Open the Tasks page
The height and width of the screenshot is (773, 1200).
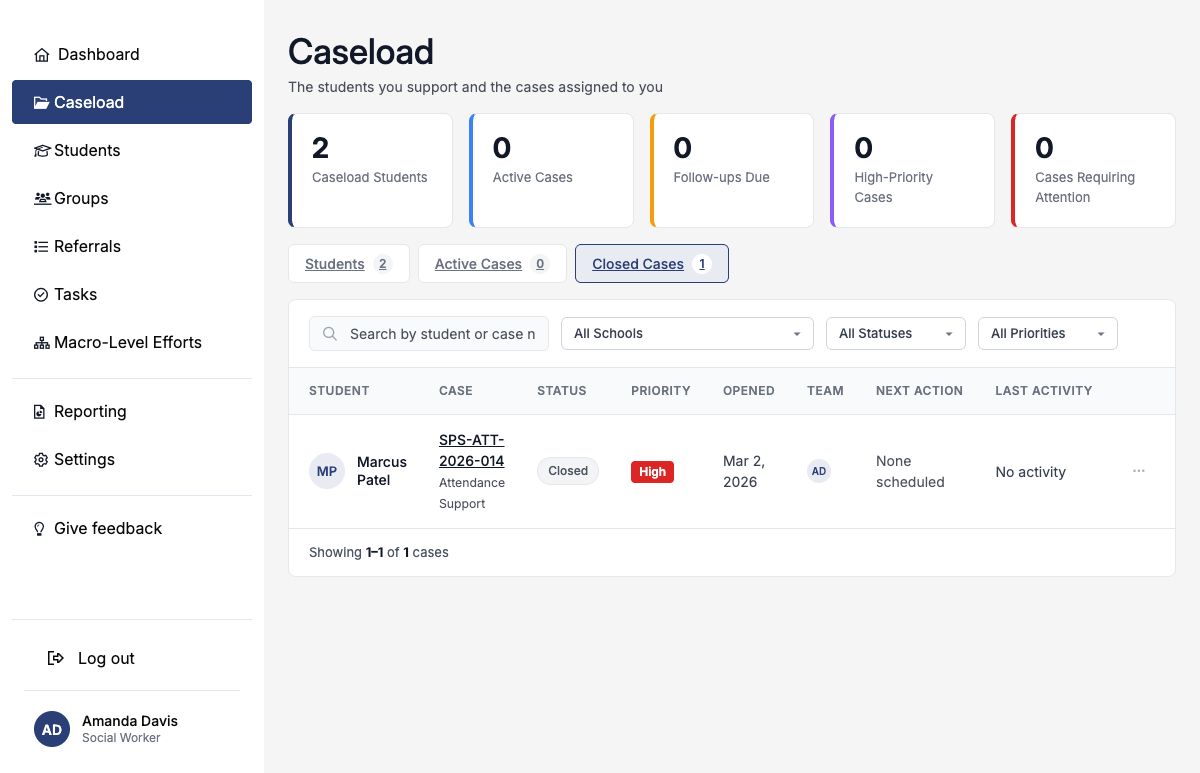click(x=132, y=295)
